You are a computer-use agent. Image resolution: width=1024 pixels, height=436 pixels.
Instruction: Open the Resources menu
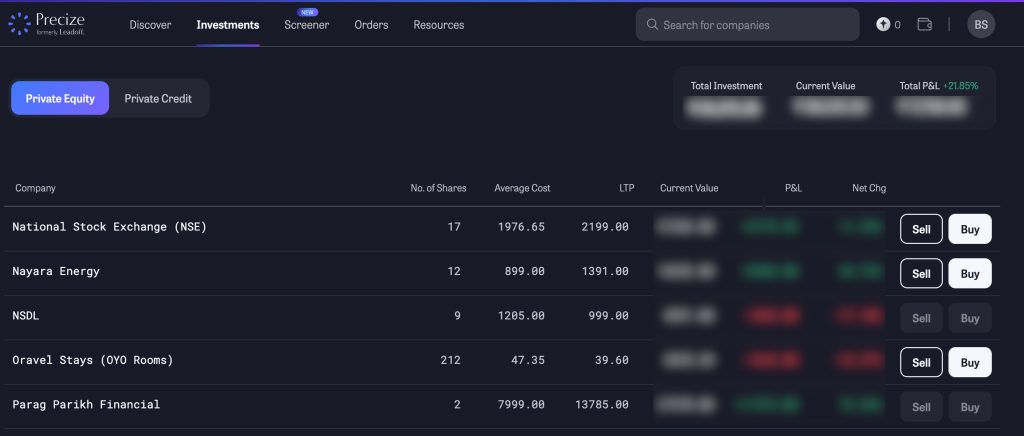(x=439, y=25)
